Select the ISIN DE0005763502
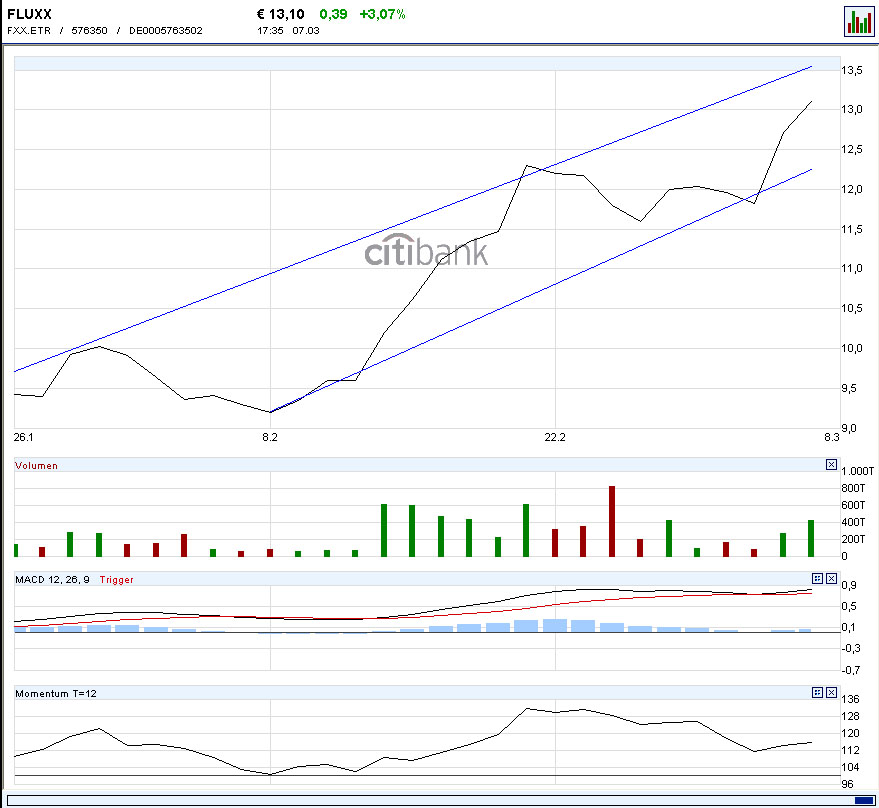The image size is (879, 808). [165, 30]
